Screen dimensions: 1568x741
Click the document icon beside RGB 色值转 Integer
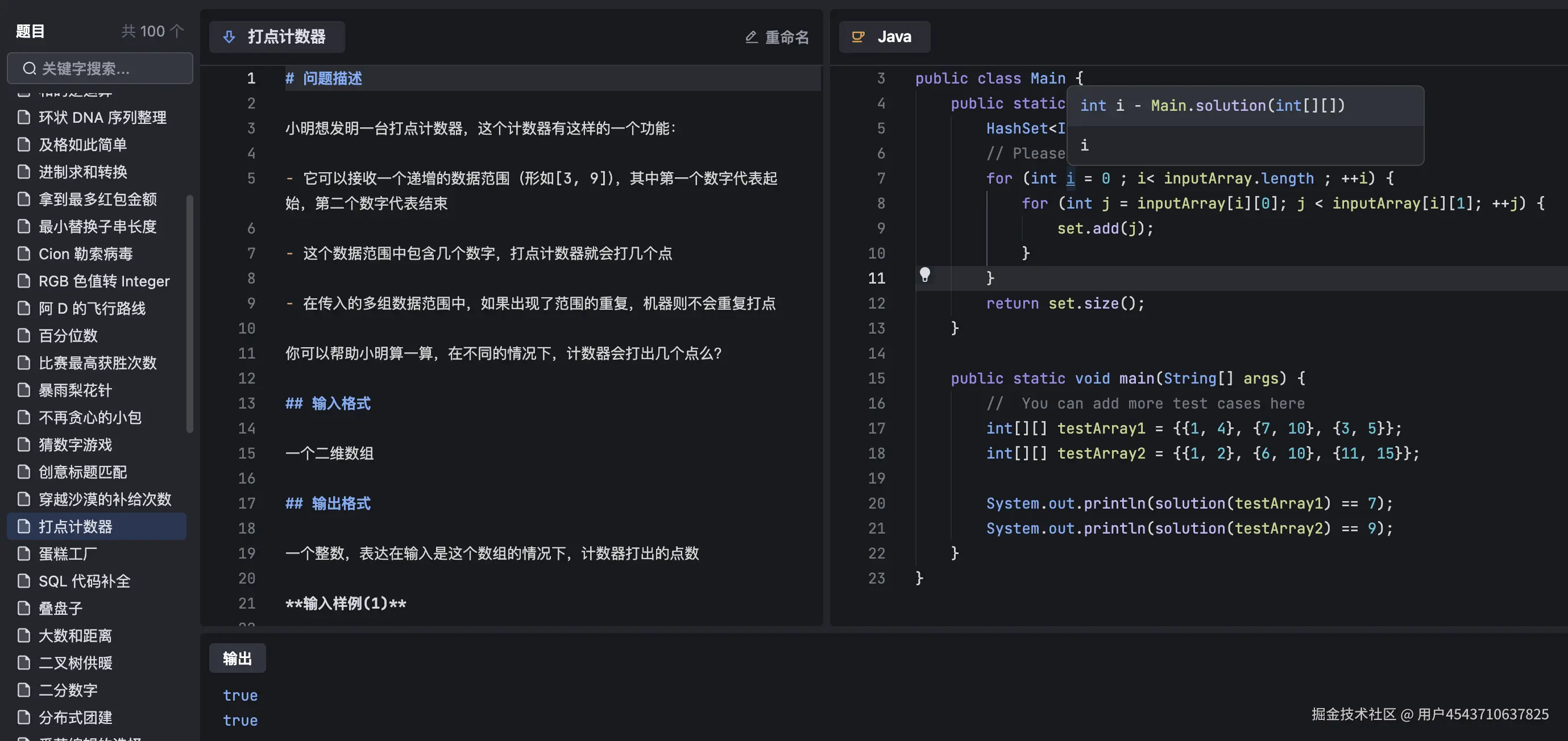[x=23, y=281]
